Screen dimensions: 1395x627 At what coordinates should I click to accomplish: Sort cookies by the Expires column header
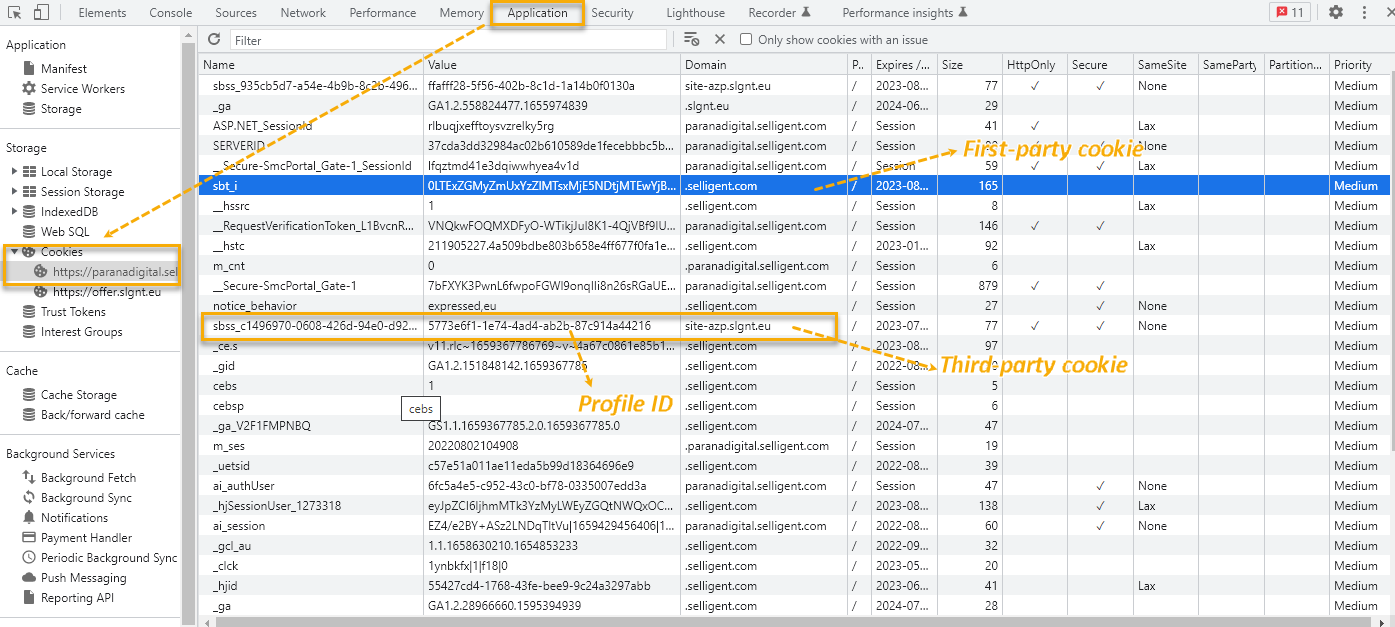902,65
